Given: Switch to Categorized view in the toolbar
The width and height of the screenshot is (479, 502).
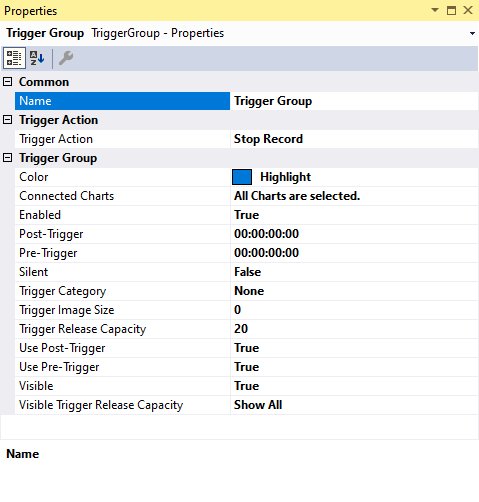Looking at the screenshot, I should point(14,58).
